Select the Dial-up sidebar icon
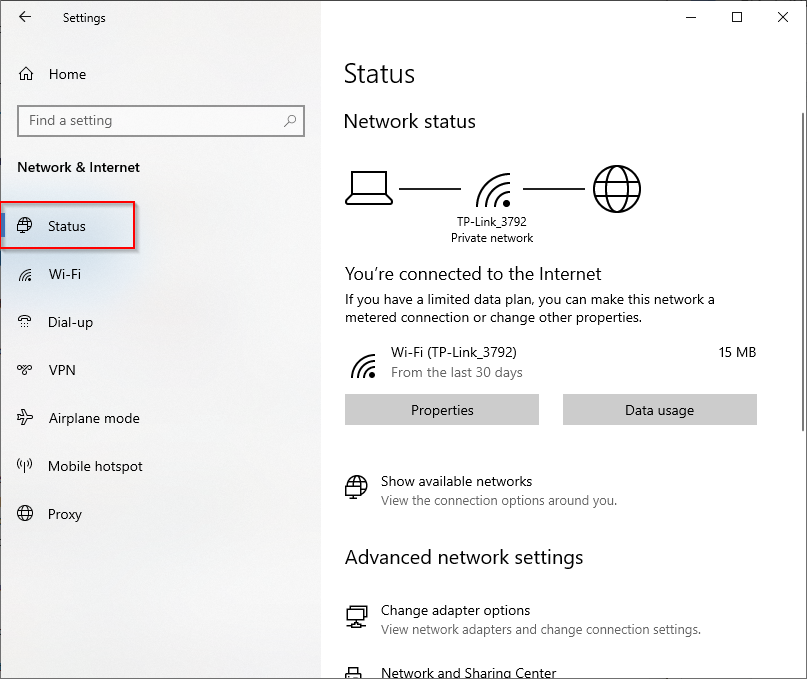 click(x=26, y=322)
